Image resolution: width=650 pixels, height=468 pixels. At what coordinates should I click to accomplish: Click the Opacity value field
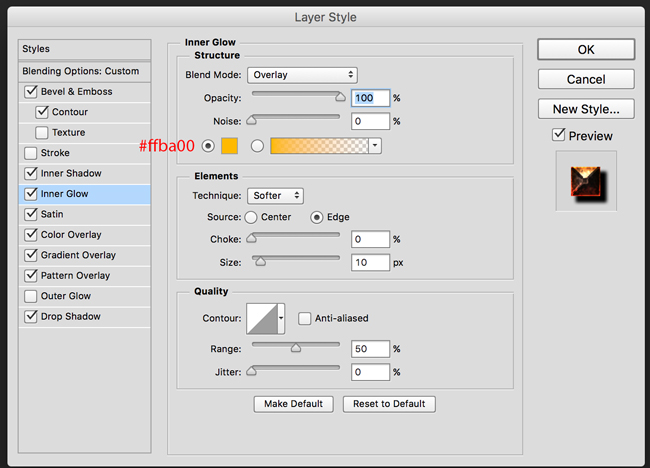(370, 98)
